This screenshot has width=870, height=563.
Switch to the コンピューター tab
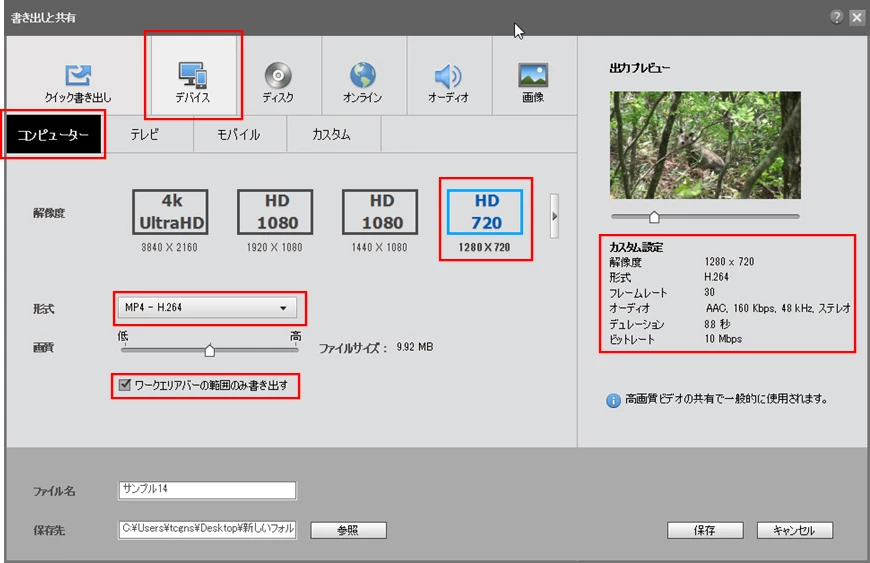[x=53, y=135]
